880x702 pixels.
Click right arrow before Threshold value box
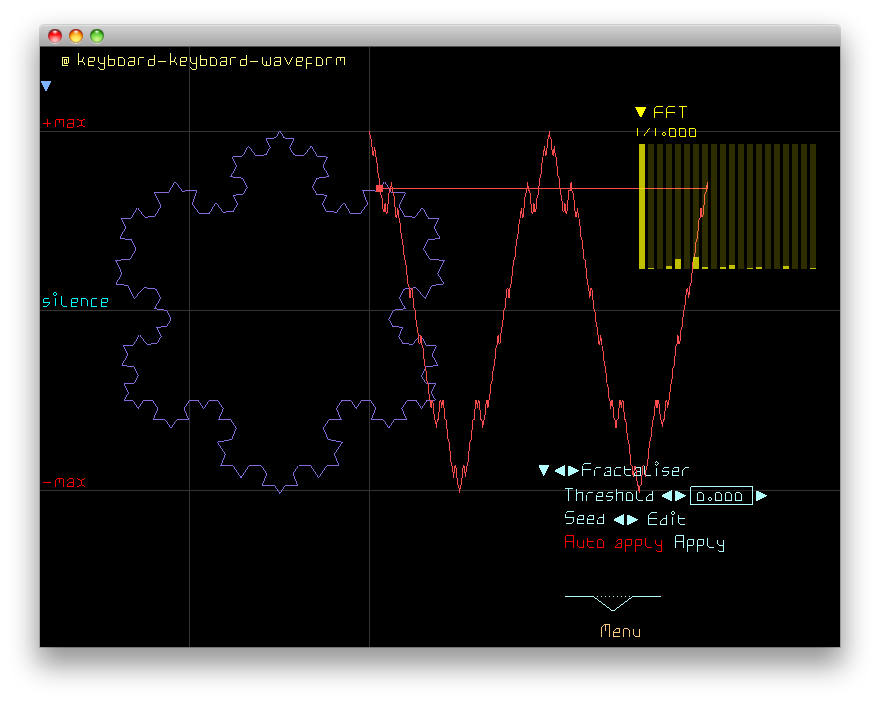(681, 496)
